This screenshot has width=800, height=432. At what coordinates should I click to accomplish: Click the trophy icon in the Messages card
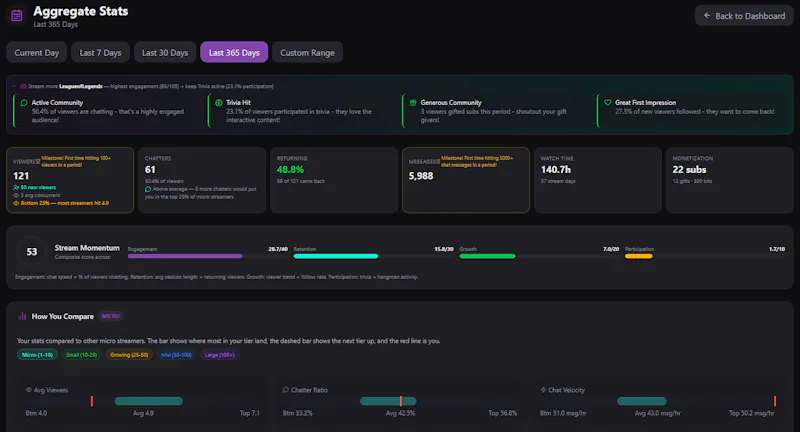click(x=437, y=161)
